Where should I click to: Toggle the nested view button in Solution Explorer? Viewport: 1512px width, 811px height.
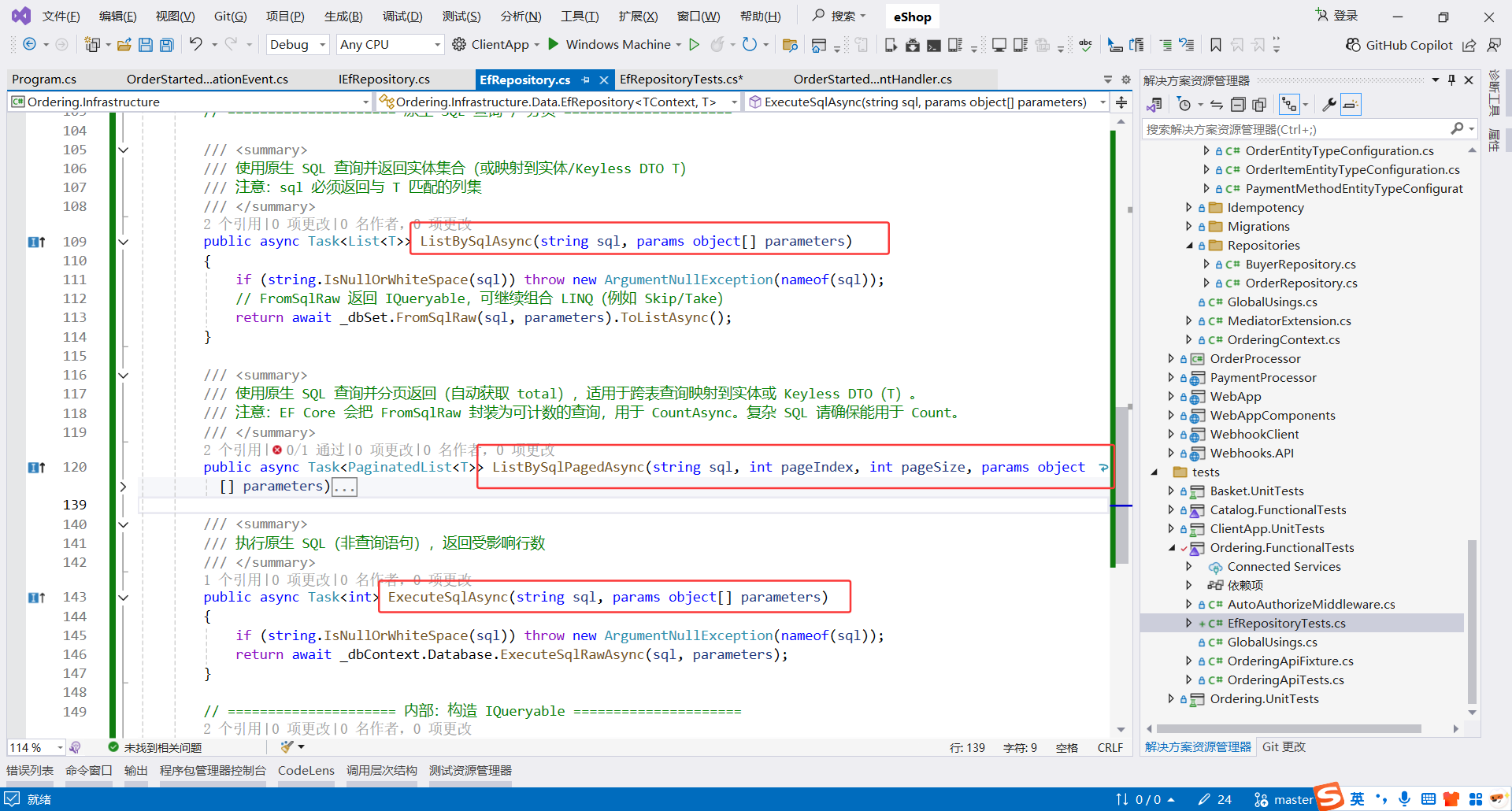tap(1289, 105)
